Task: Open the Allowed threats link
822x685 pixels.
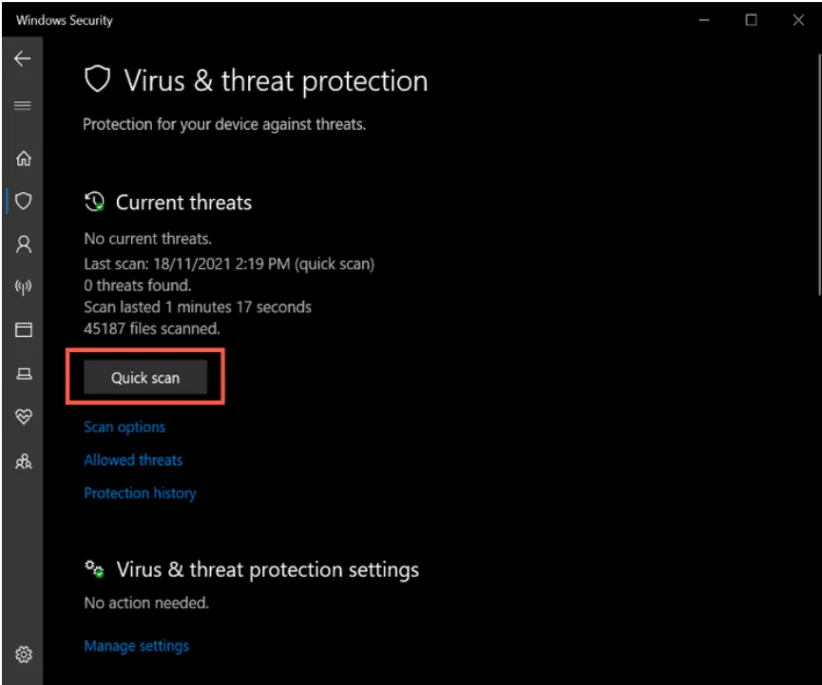Action: click(x=133, y=460)
